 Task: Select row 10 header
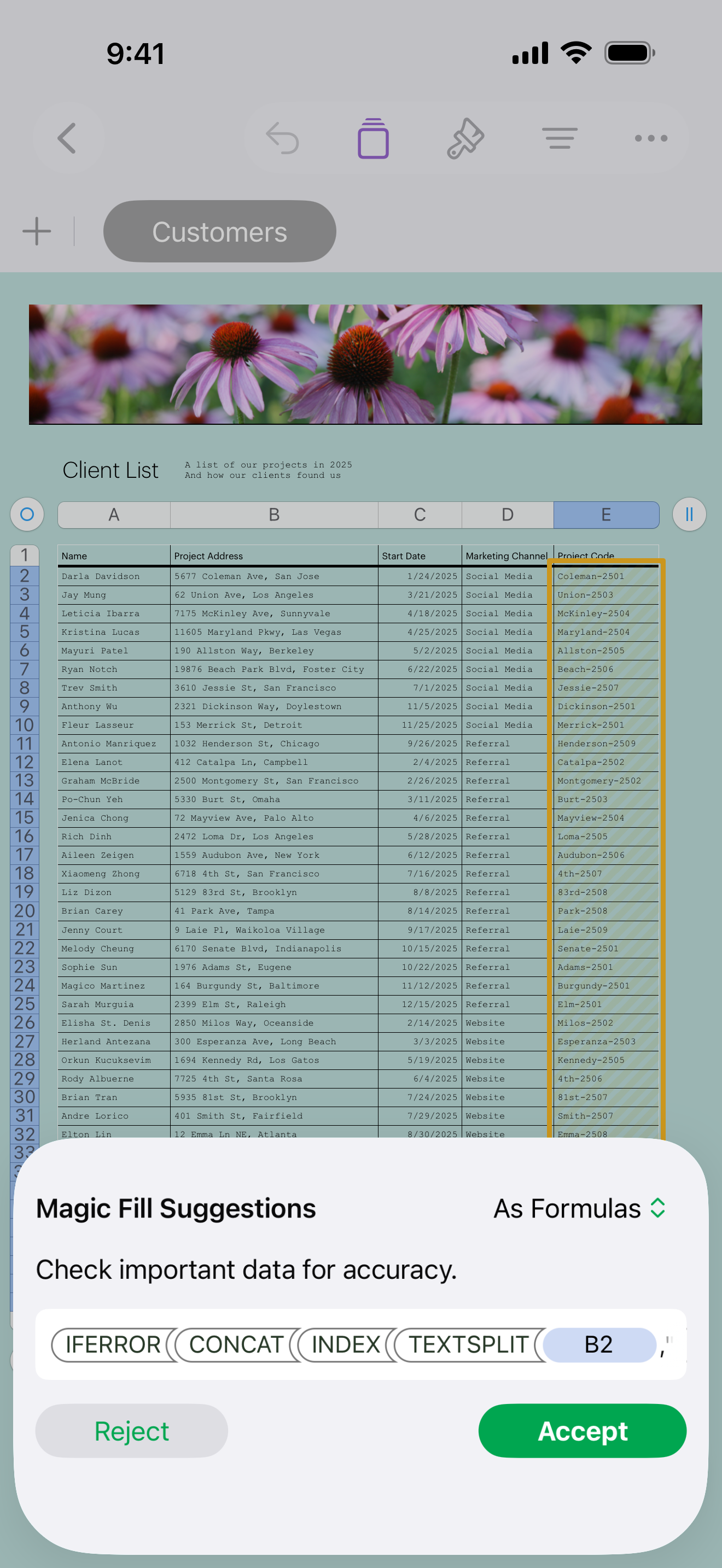25,725
